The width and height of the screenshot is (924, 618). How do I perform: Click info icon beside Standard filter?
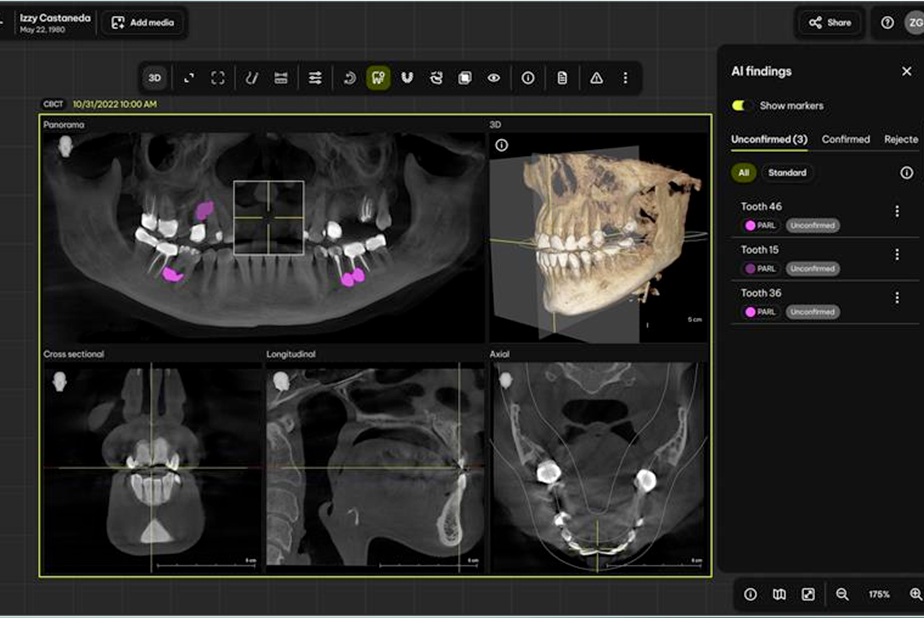click(906, 173)
